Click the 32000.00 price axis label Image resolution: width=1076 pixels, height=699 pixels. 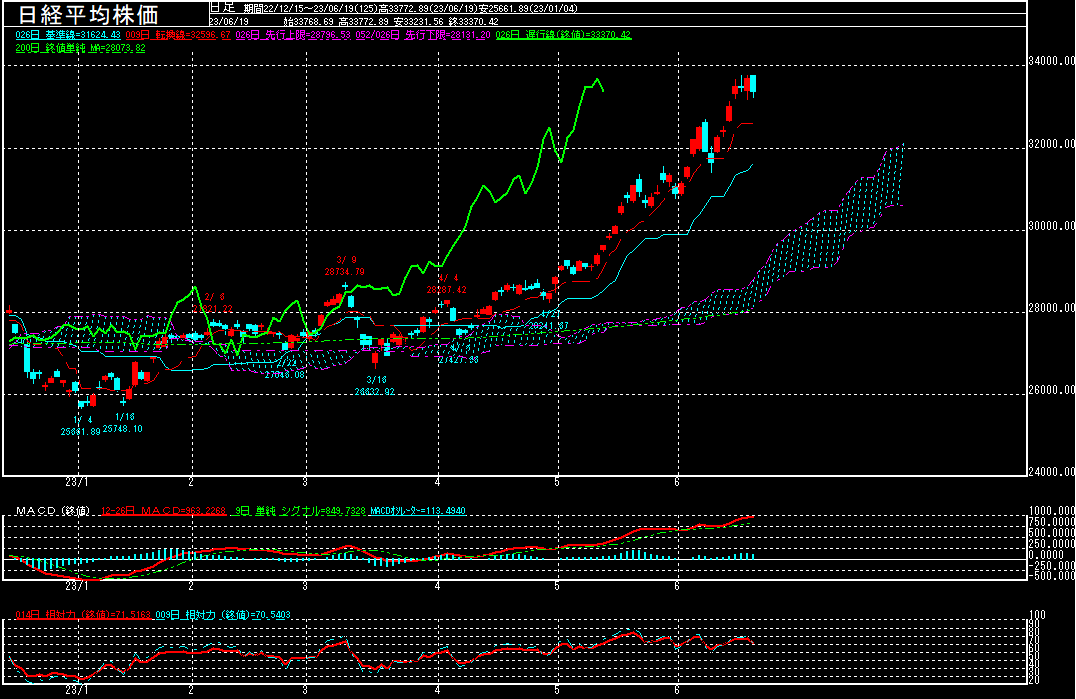(1051, 144)
